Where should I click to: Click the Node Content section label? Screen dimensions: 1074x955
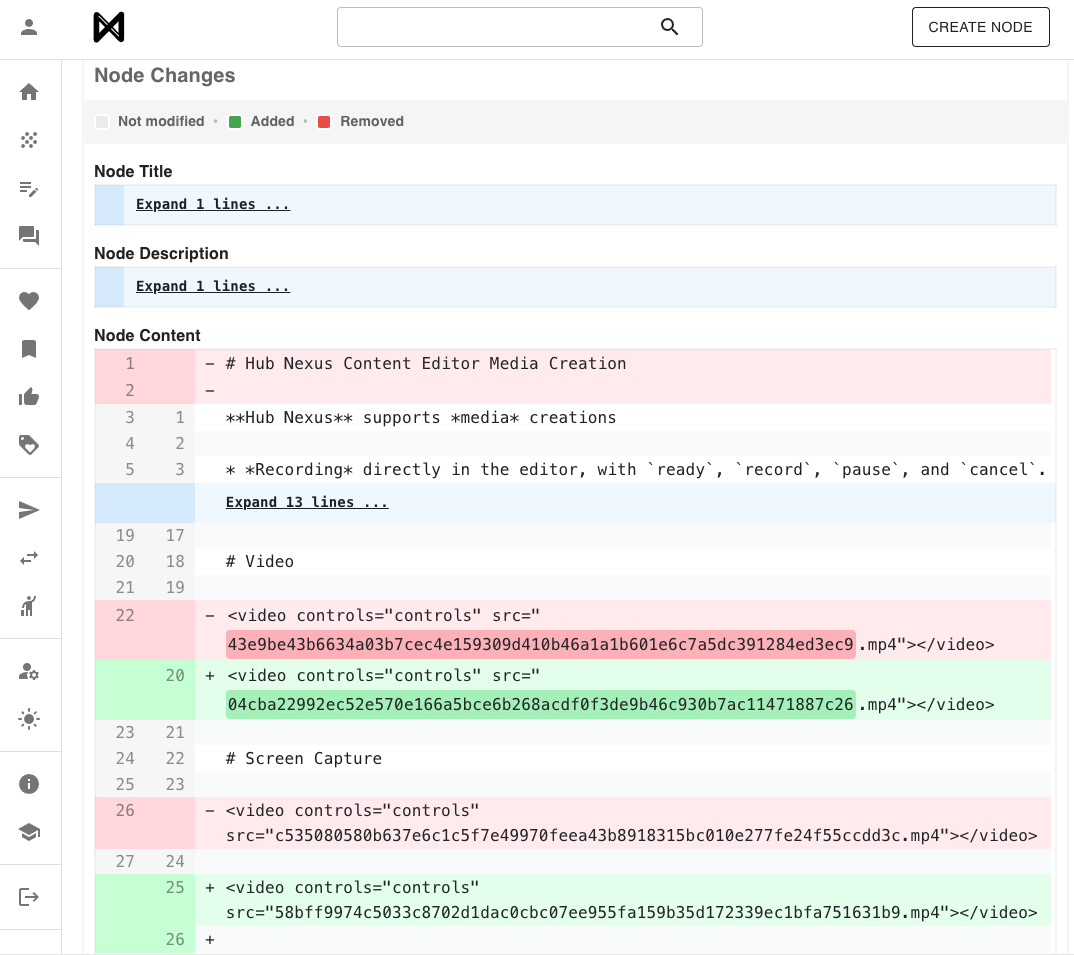(147, 336)
